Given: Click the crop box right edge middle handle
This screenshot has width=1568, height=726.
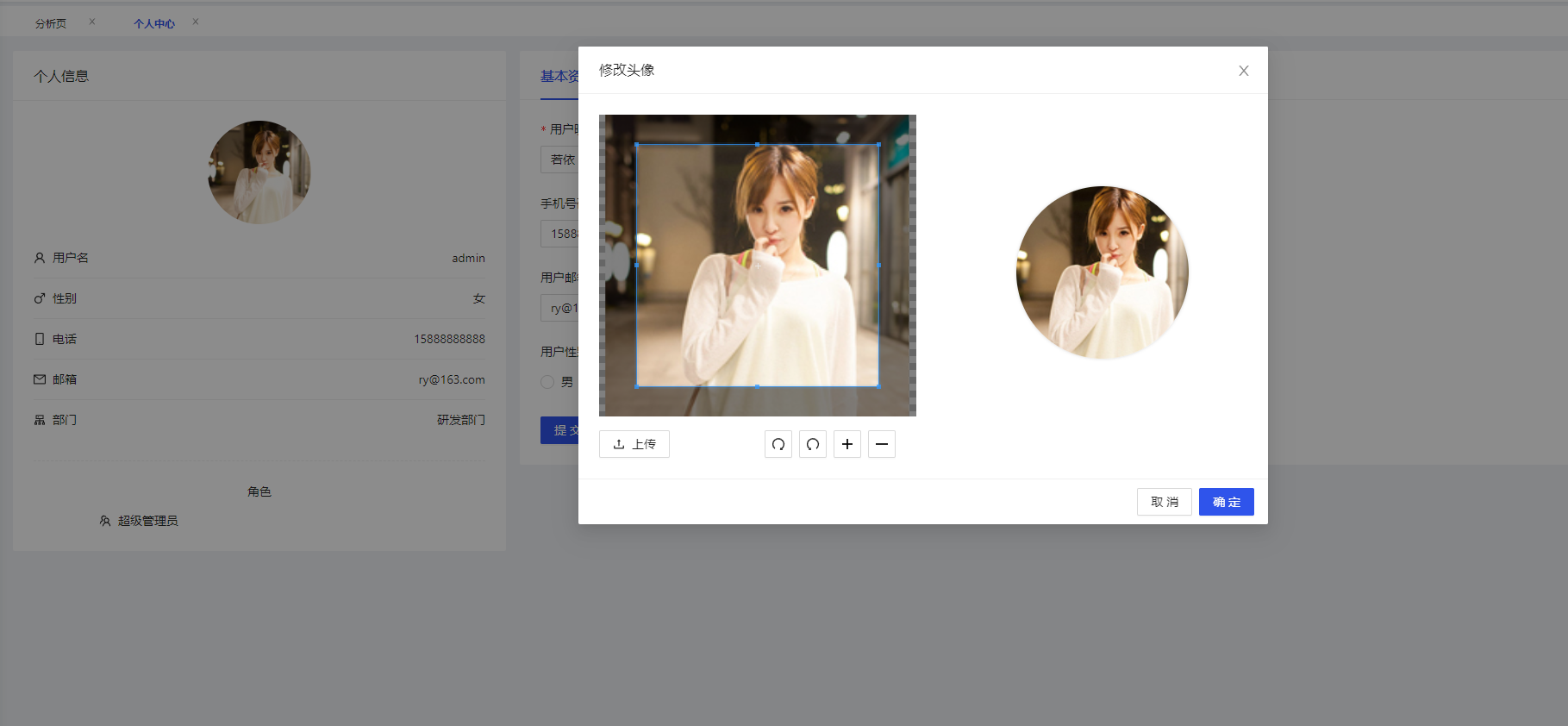Looking at the screenshot, I should point(878,266).
